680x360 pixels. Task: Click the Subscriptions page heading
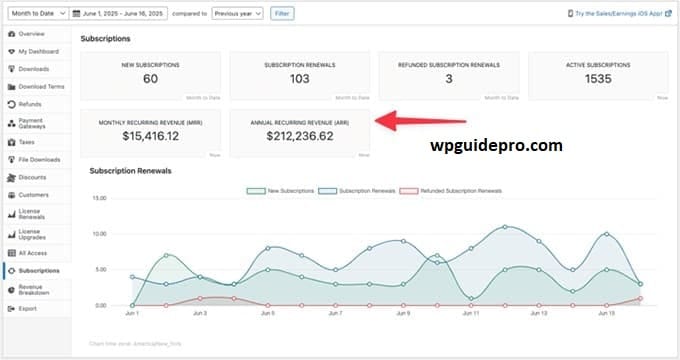(105, 39)
